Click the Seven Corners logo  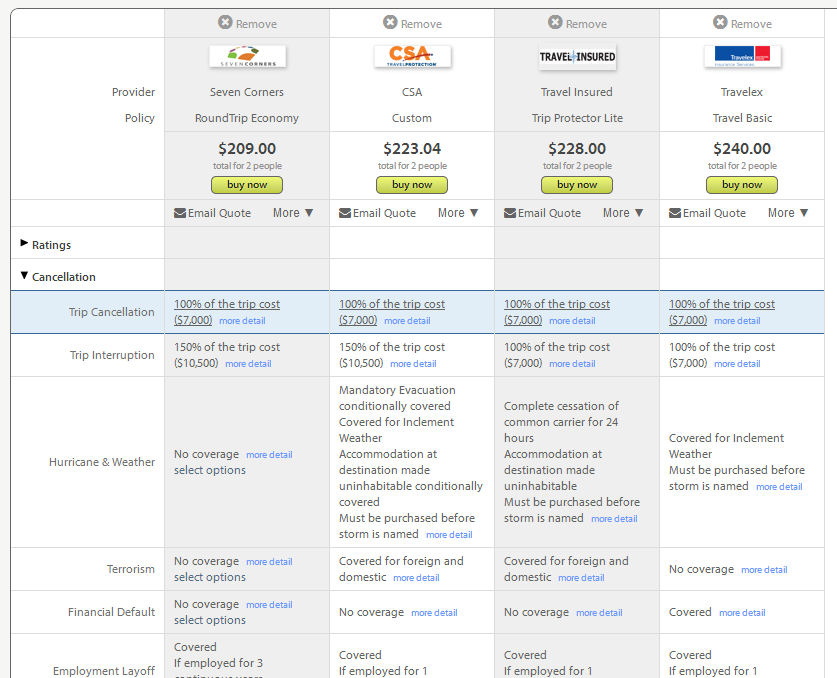click(247, 57)
